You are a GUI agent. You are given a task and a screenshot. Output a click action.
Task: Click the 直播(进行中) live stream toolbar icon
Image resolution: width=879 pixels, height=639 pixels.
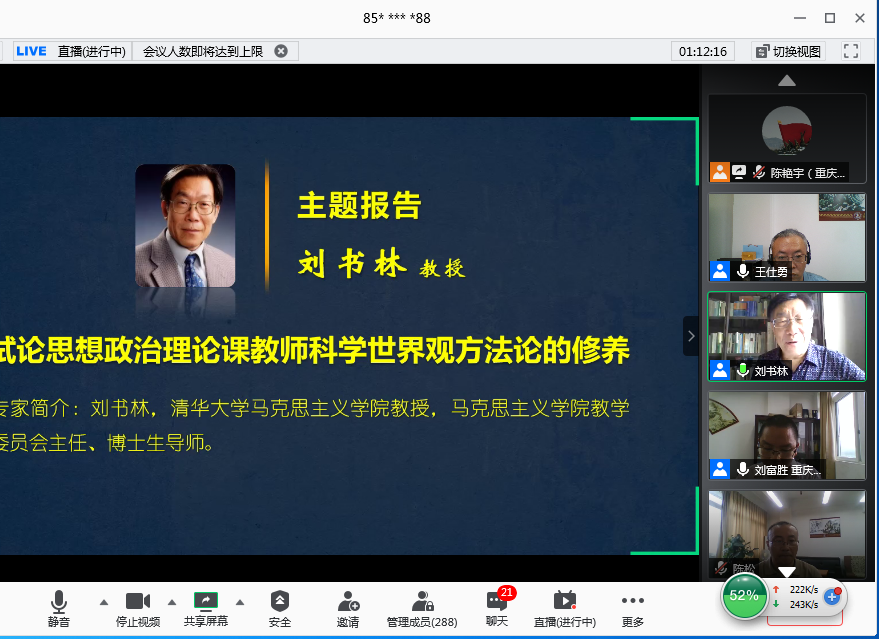(x=565, y=608)
